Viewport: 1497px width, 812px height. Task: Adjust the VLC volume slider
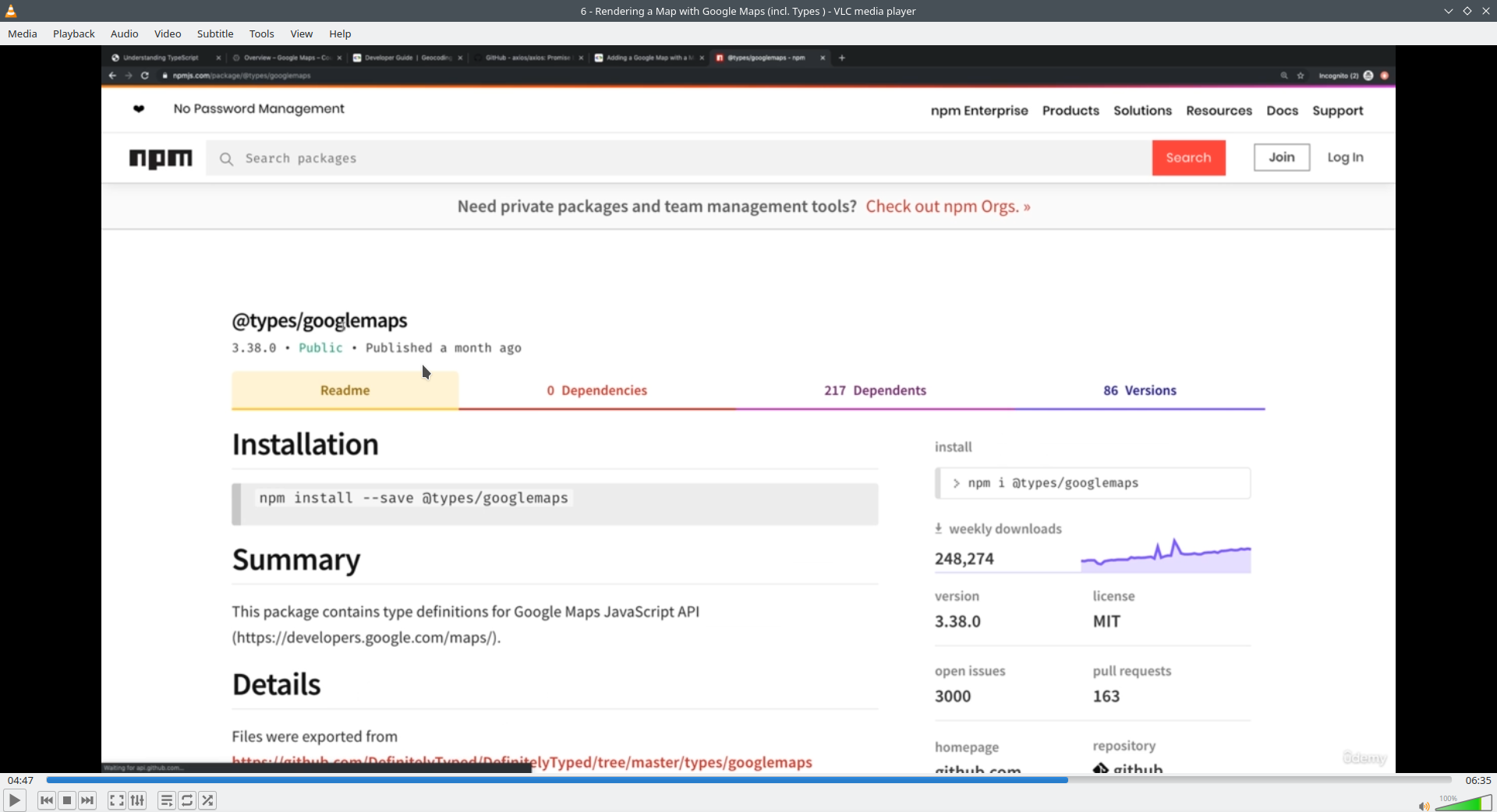1463,803
